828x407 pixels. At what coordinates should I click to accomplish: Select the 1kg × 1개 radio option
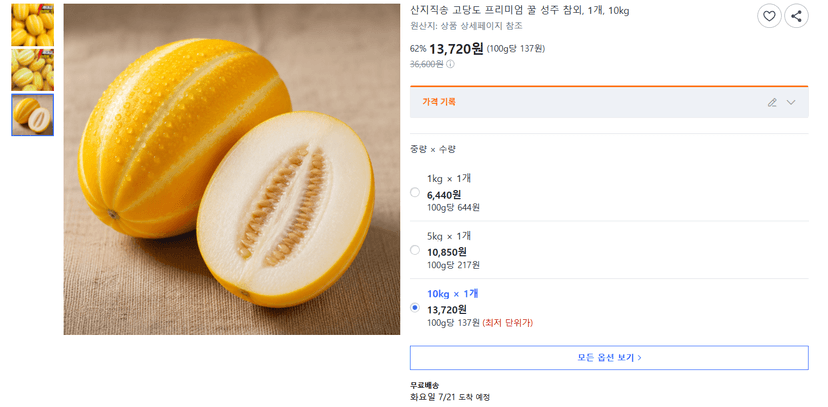(x=415, y=193)
